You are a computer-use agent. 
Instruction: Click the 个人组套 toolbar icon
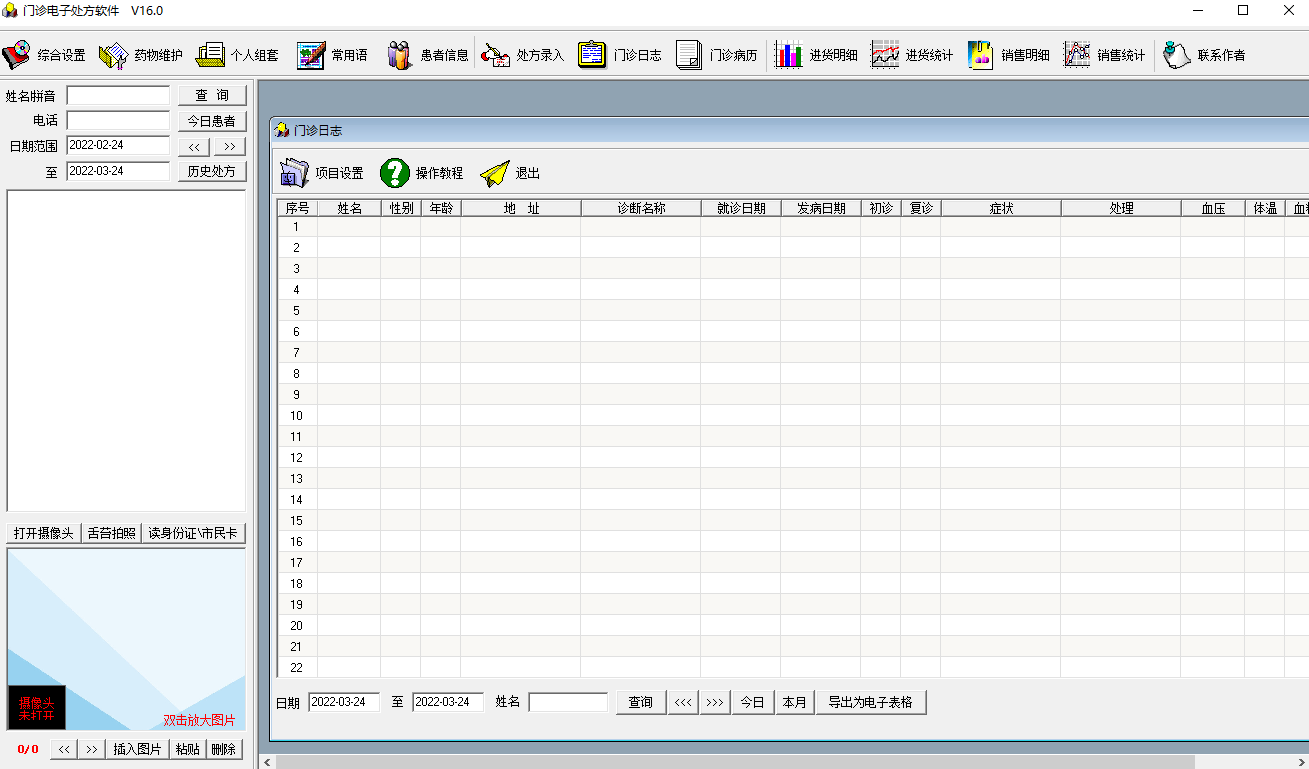coord(210,55)
